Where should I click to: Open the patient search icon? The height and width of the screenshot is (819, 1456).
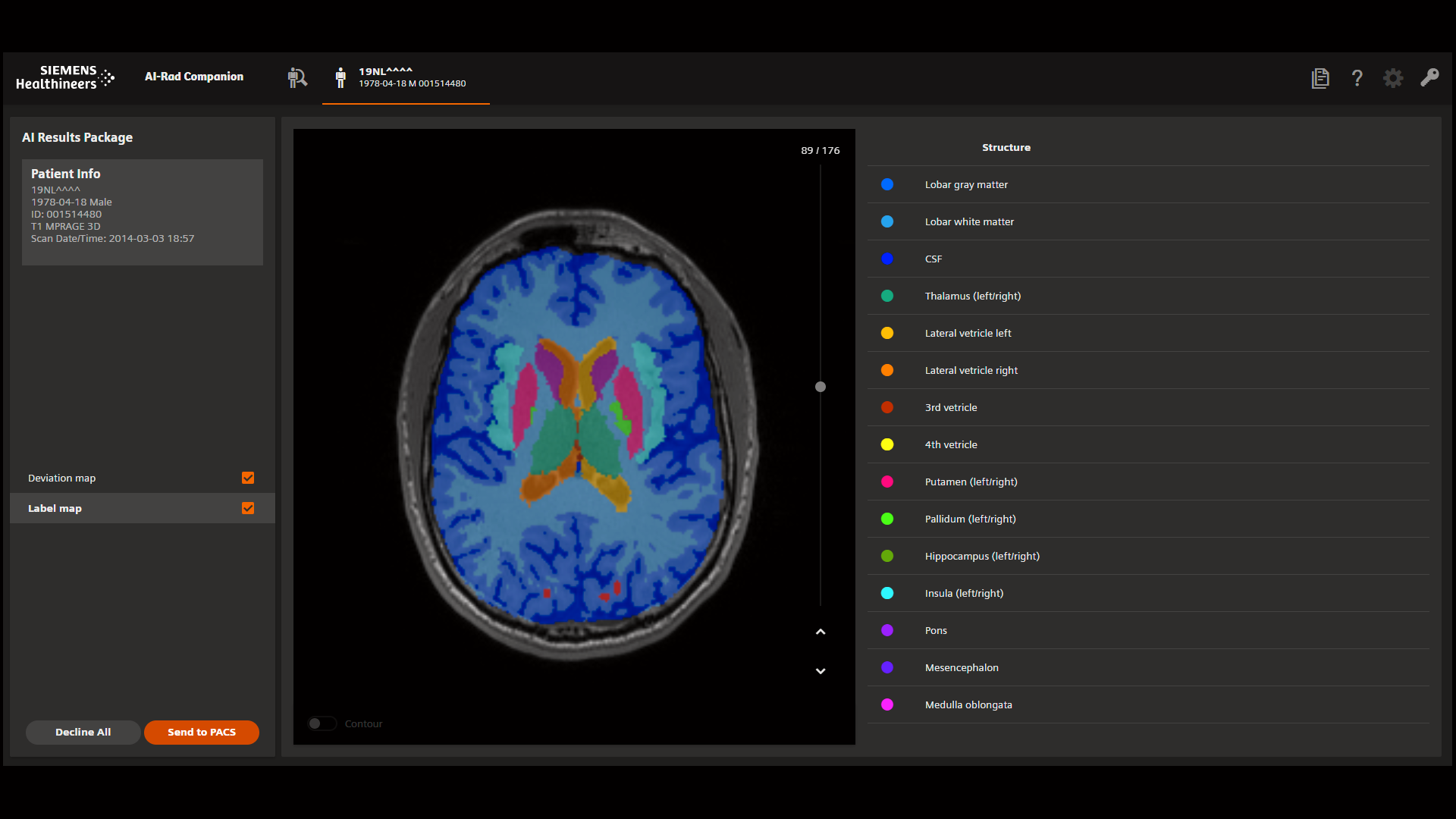click(x=297, y=77)
